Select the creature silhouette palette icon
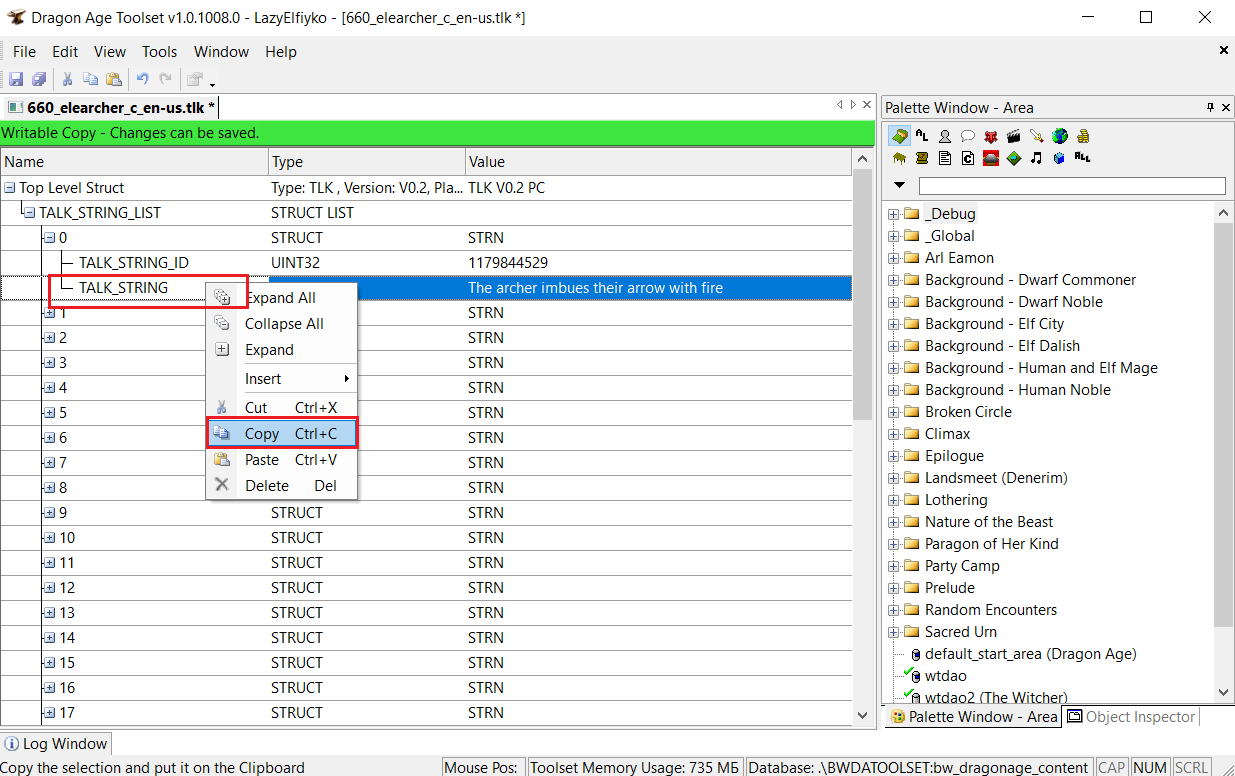 click(944, 136)
